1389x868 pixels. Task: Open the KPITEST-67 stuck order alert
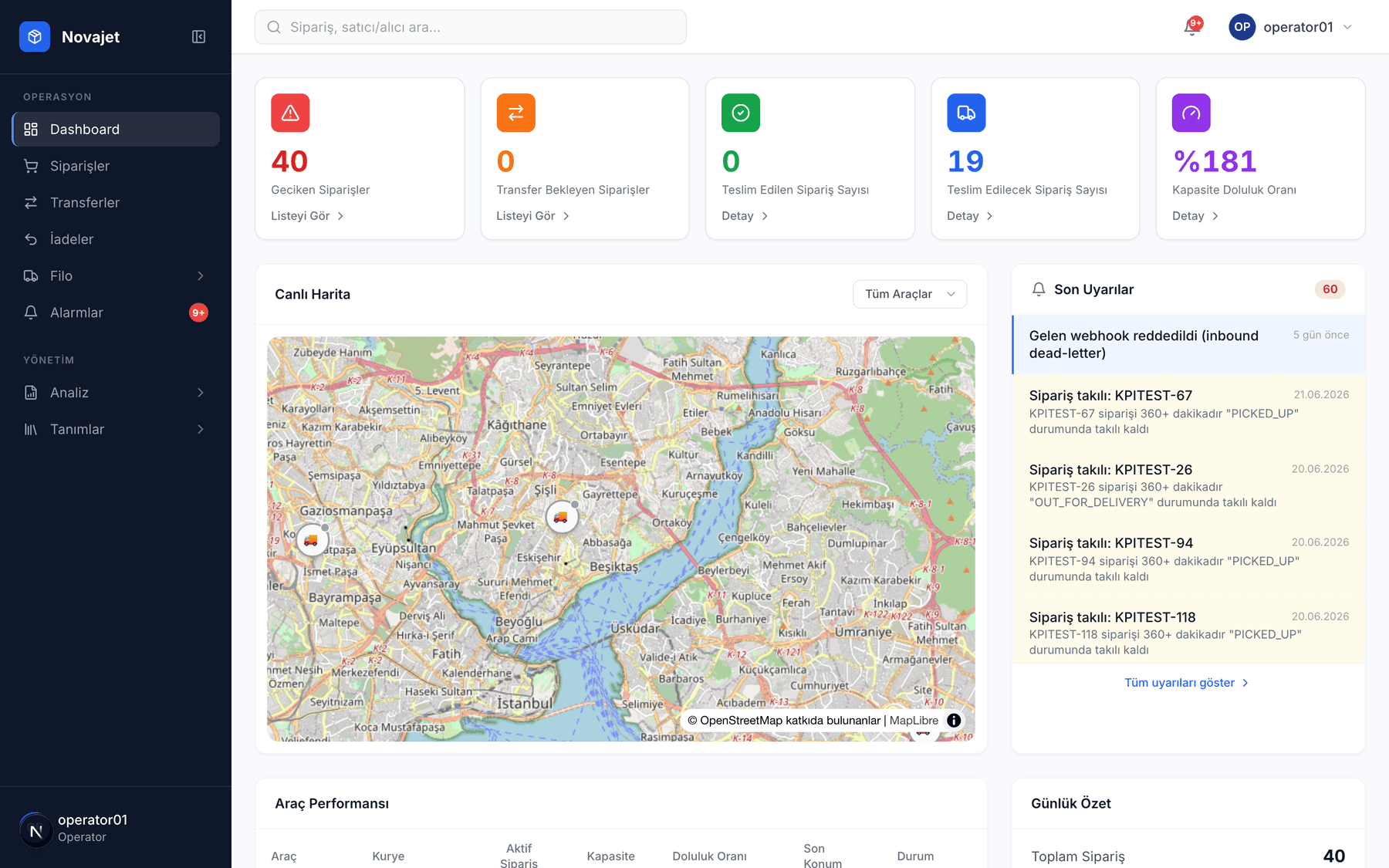[x=1188, y=412]
